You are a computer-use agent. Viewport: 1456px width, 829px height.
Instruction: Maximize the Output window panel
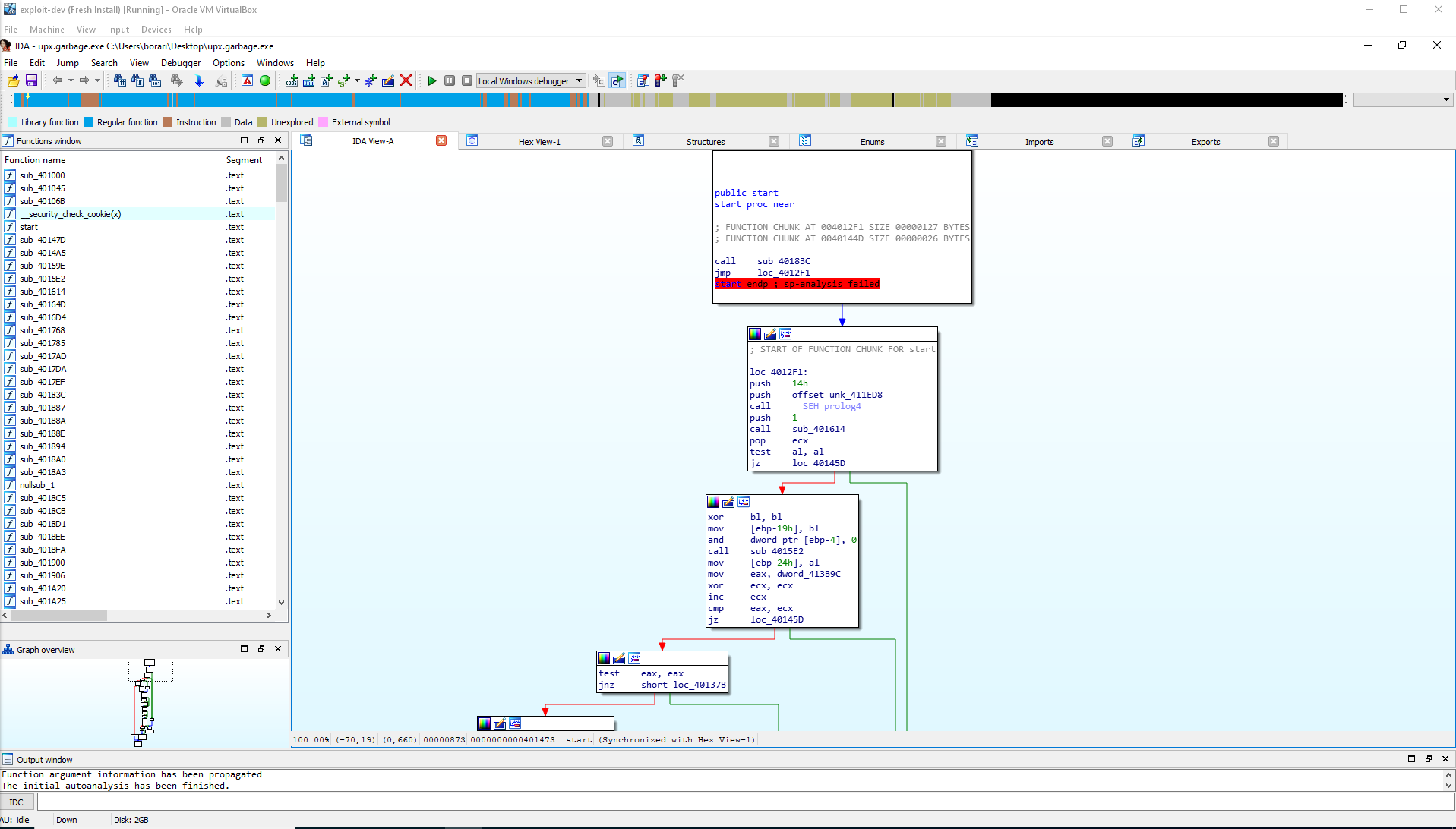[1412, 759]
